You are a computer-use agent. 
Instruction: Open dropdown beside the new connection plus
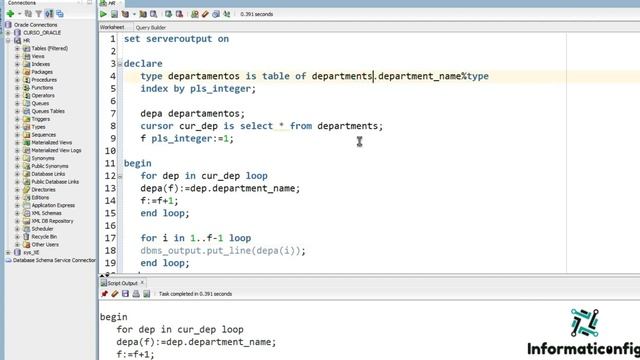coord(19,14)
